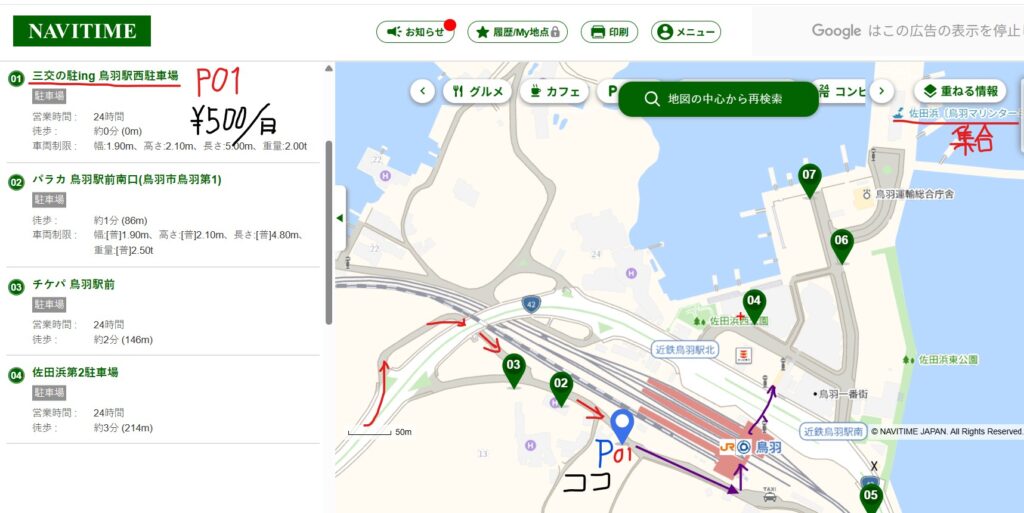
Task: Click the JR 鳥羽 station icon
Action: point(743,447)
